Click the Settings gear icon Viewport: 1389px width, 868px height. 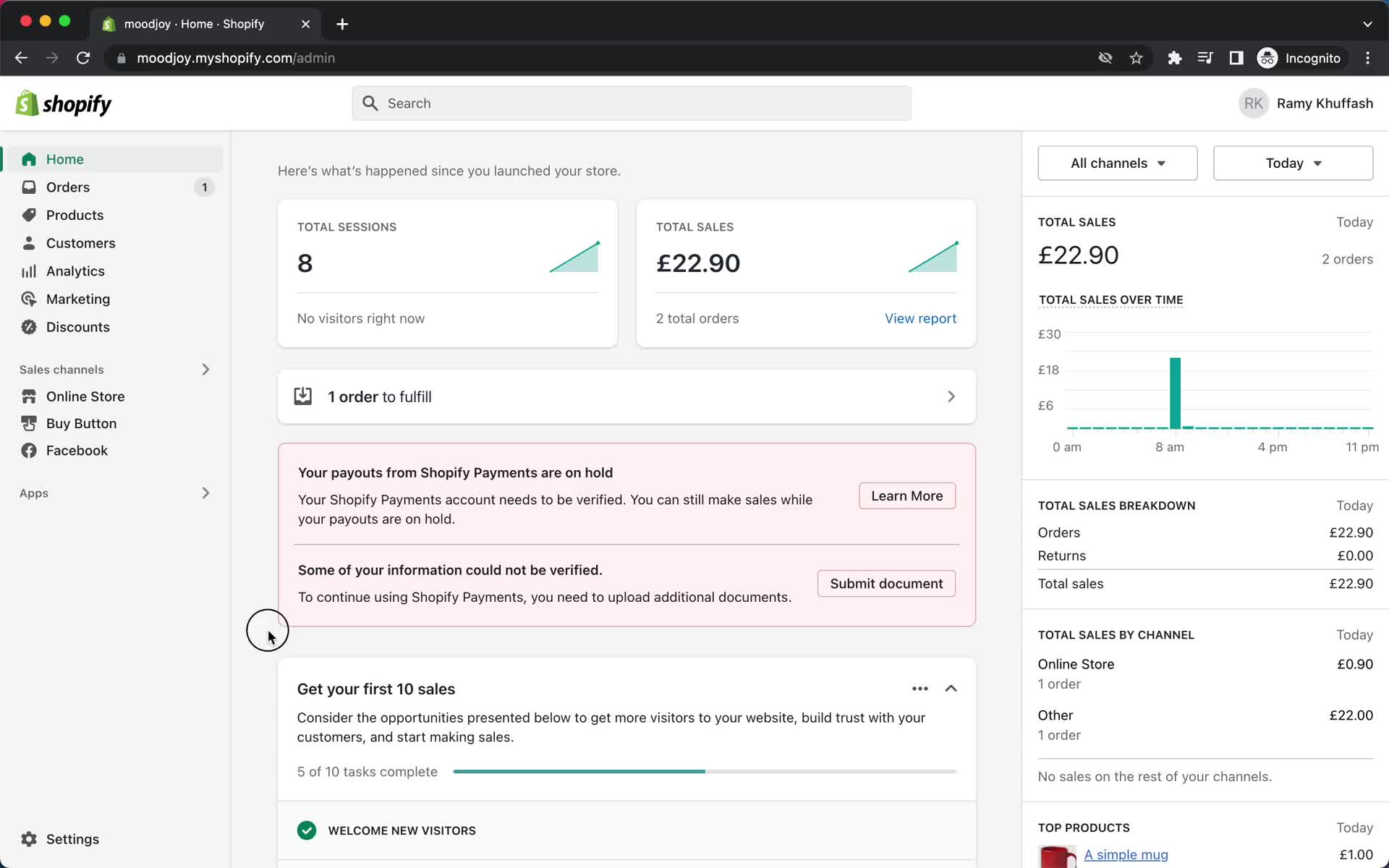[x=29, y=839]
